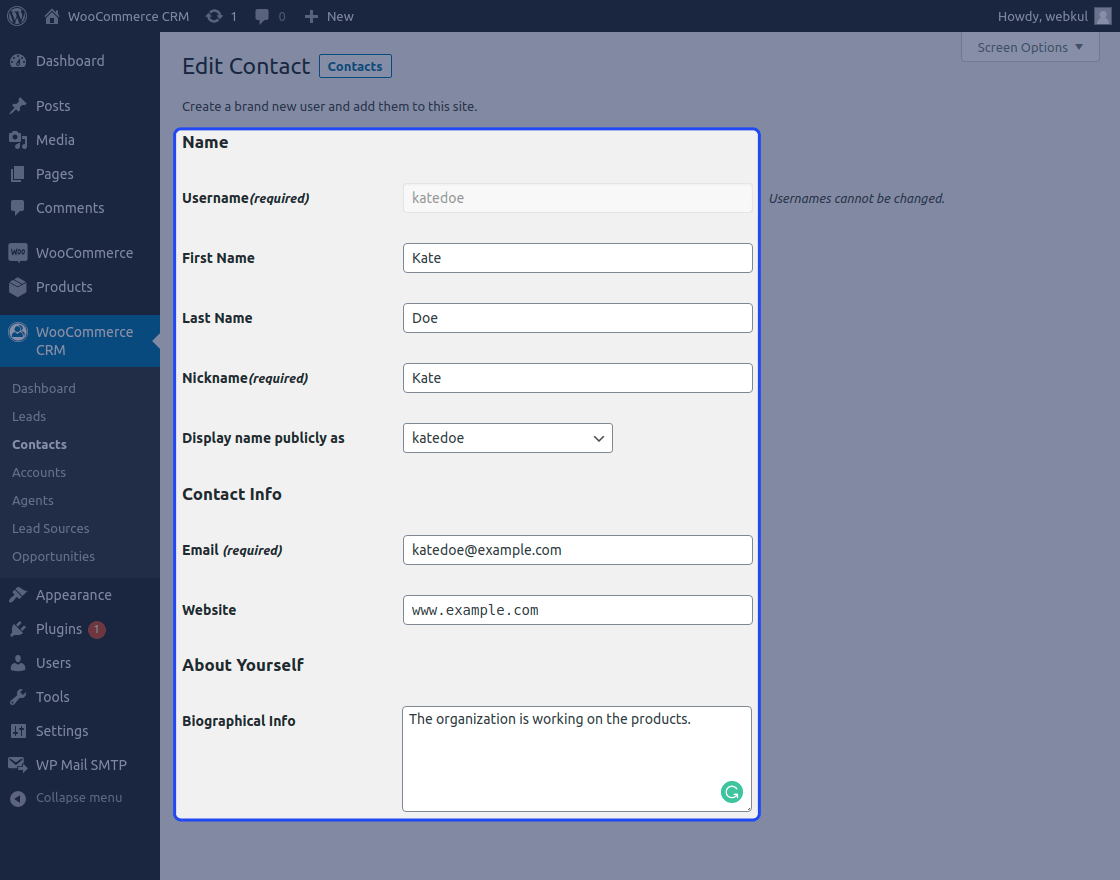Click the Edit Contact page heading

246,66
